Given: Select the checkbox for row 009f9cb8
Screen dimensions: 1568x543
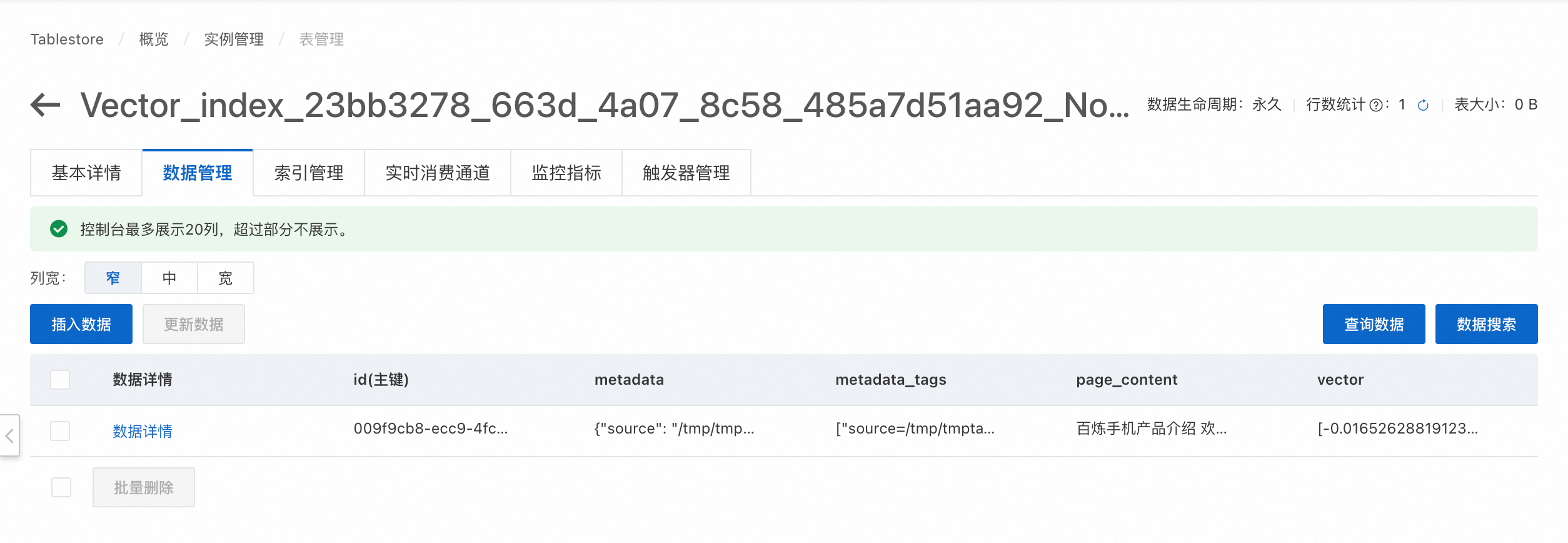Looking at the screenshot, I should [x=60, y=431].
